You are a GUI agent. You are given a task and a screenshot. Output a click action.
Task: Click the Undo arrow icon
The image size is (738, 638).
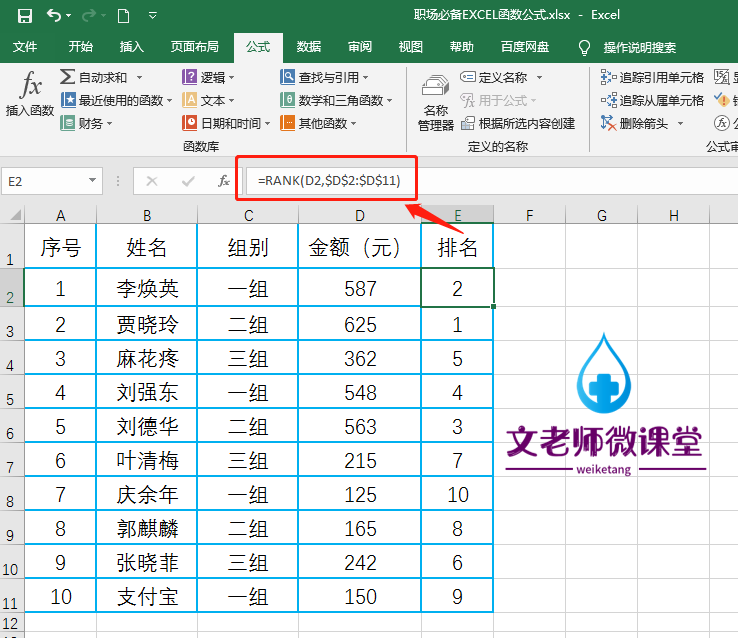click(54, 16)
